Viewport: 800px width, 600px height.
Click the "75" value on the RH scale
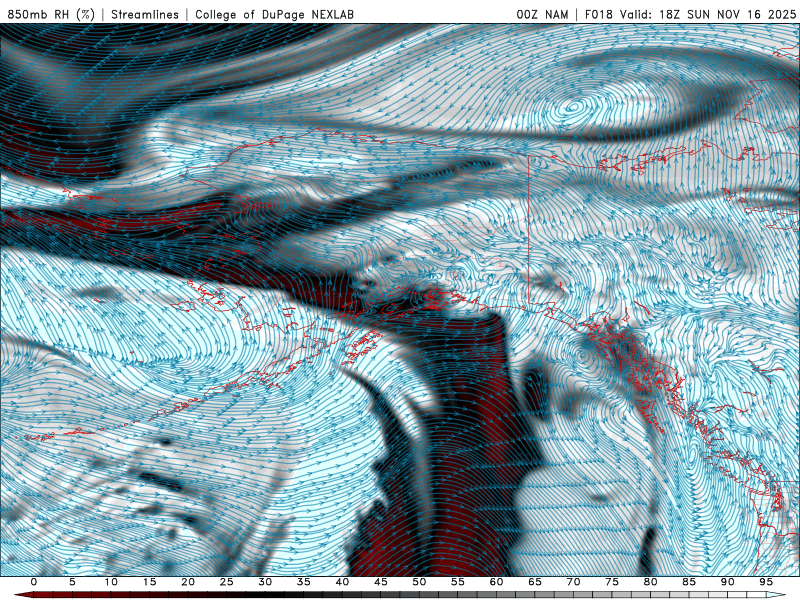click(612, 582)
